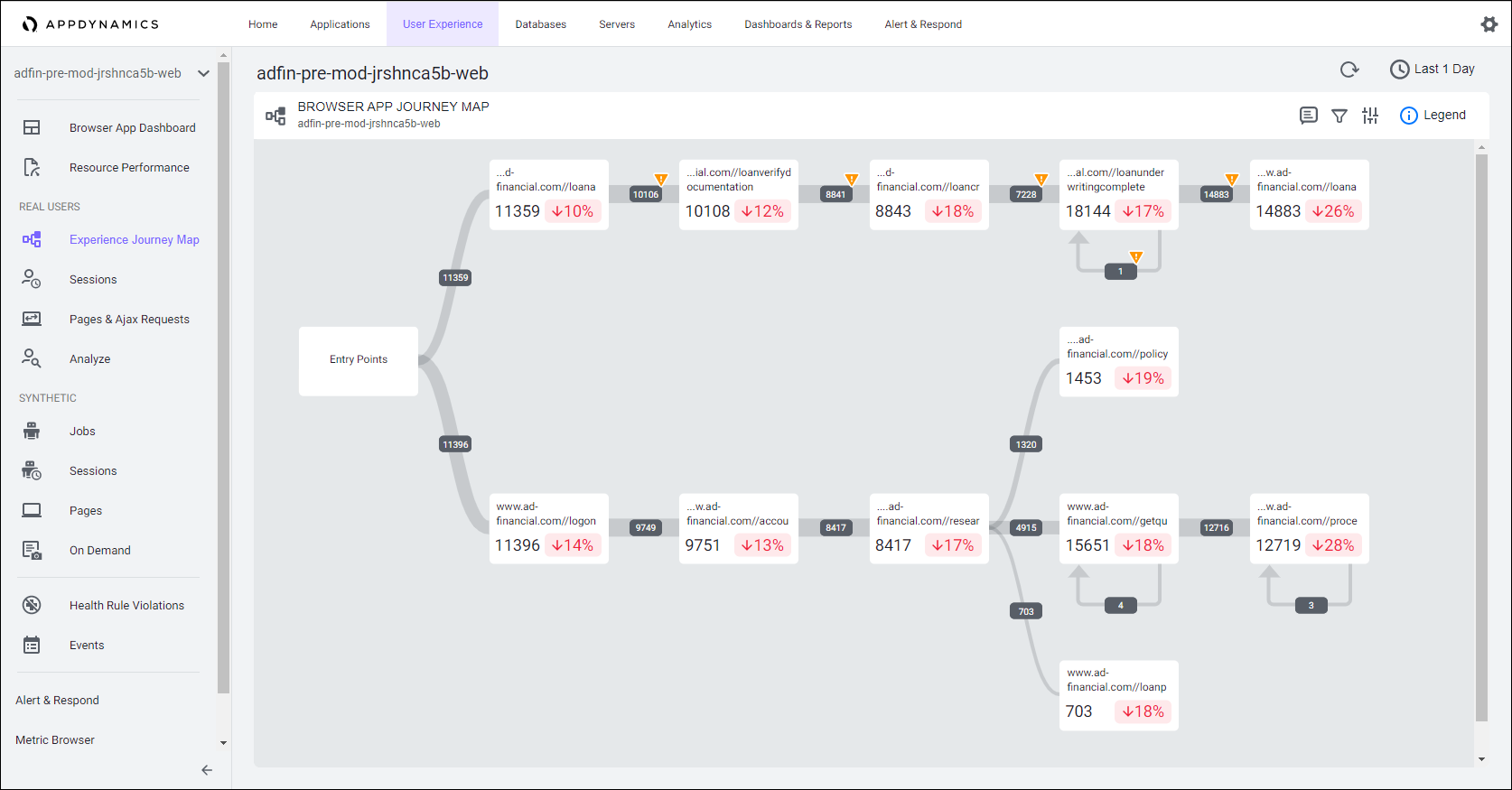Open the Servers tab
1512x790 pixels.
coord(617,24)
